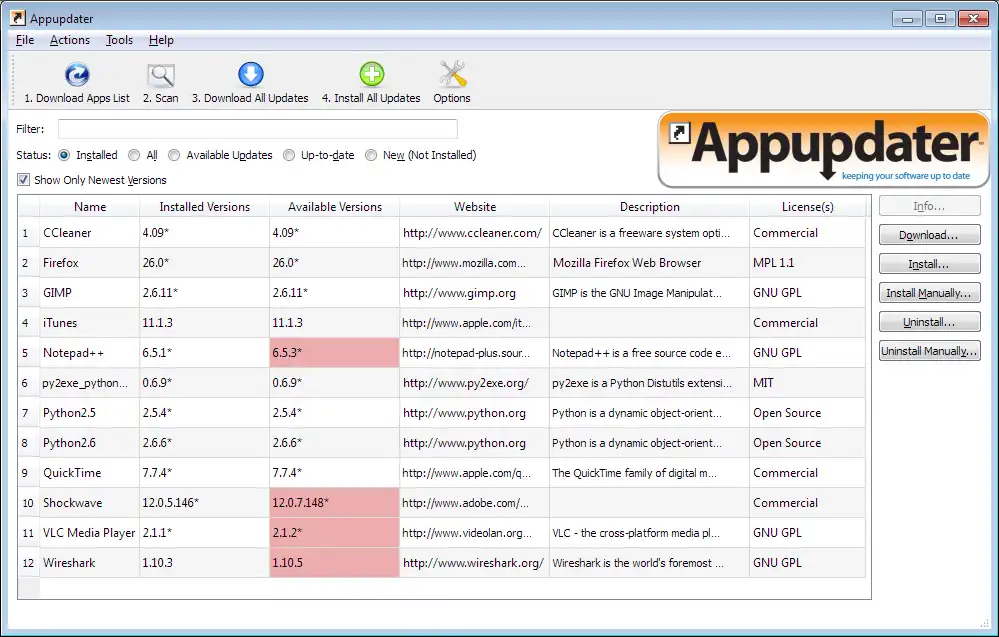Viewport: 999px width, 637px height.
Task: Open the Help menu
Action: pos(161,40)
